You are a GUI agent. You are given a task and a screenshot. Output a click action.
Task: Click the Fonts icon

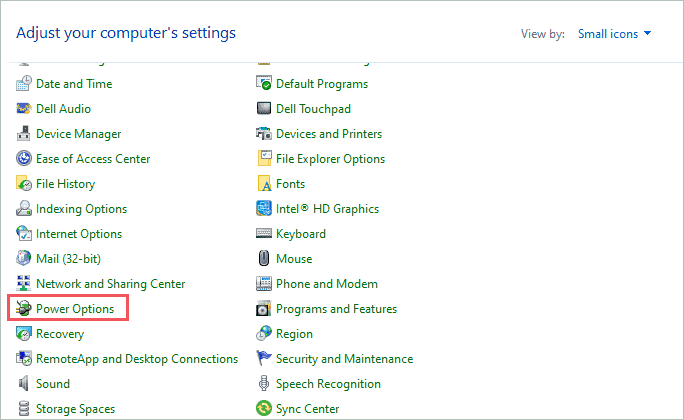[x=264, y=184]
